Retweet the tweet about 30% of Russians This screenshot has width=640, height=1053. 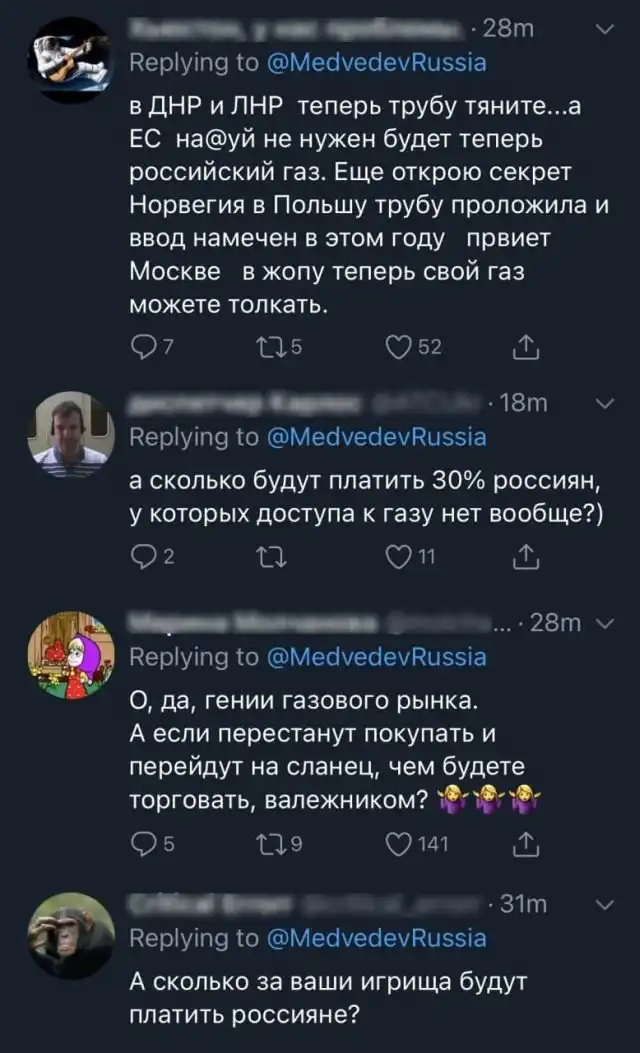coord(268,559)
